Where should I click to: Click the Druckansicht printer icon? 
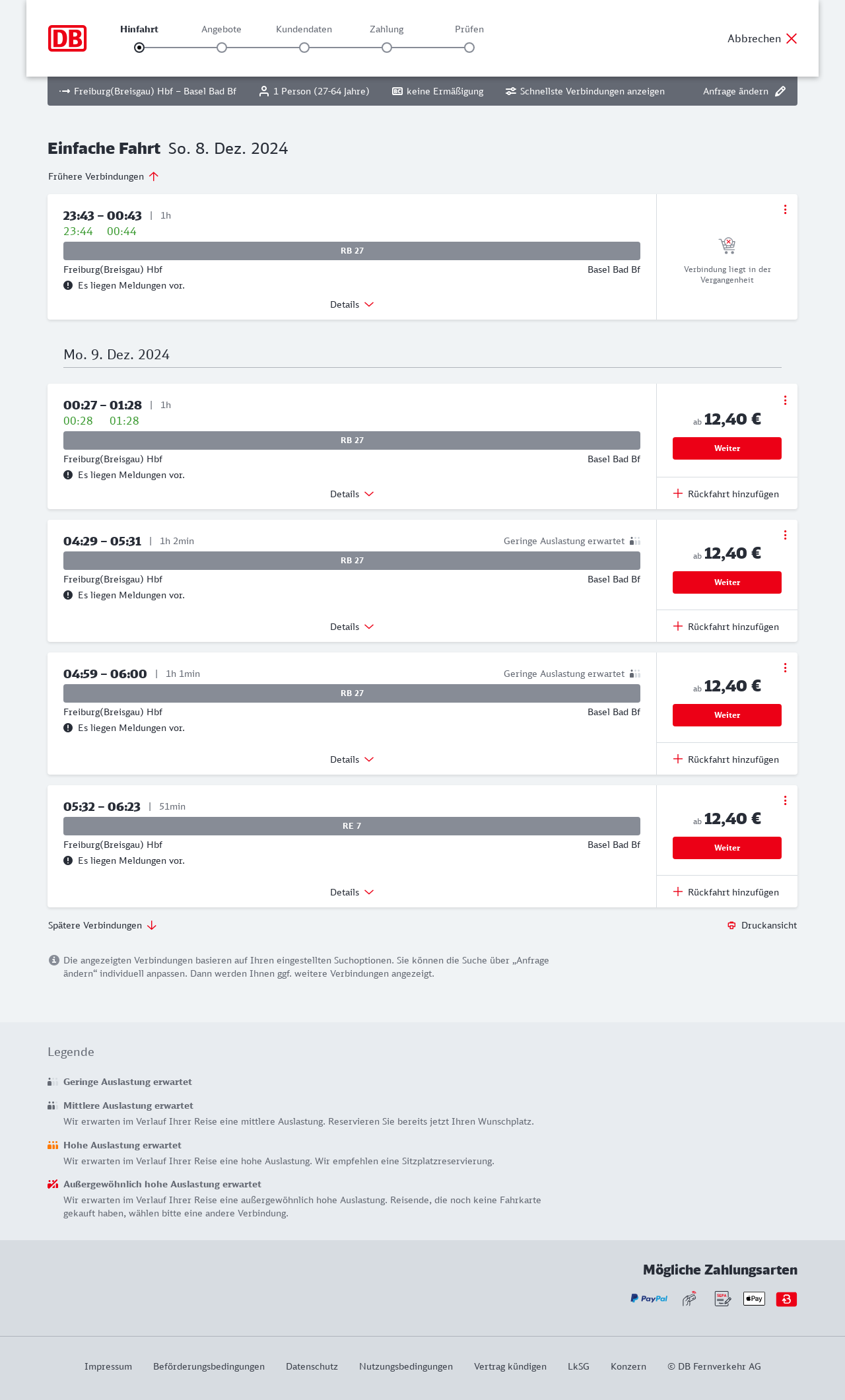[731, 925]
